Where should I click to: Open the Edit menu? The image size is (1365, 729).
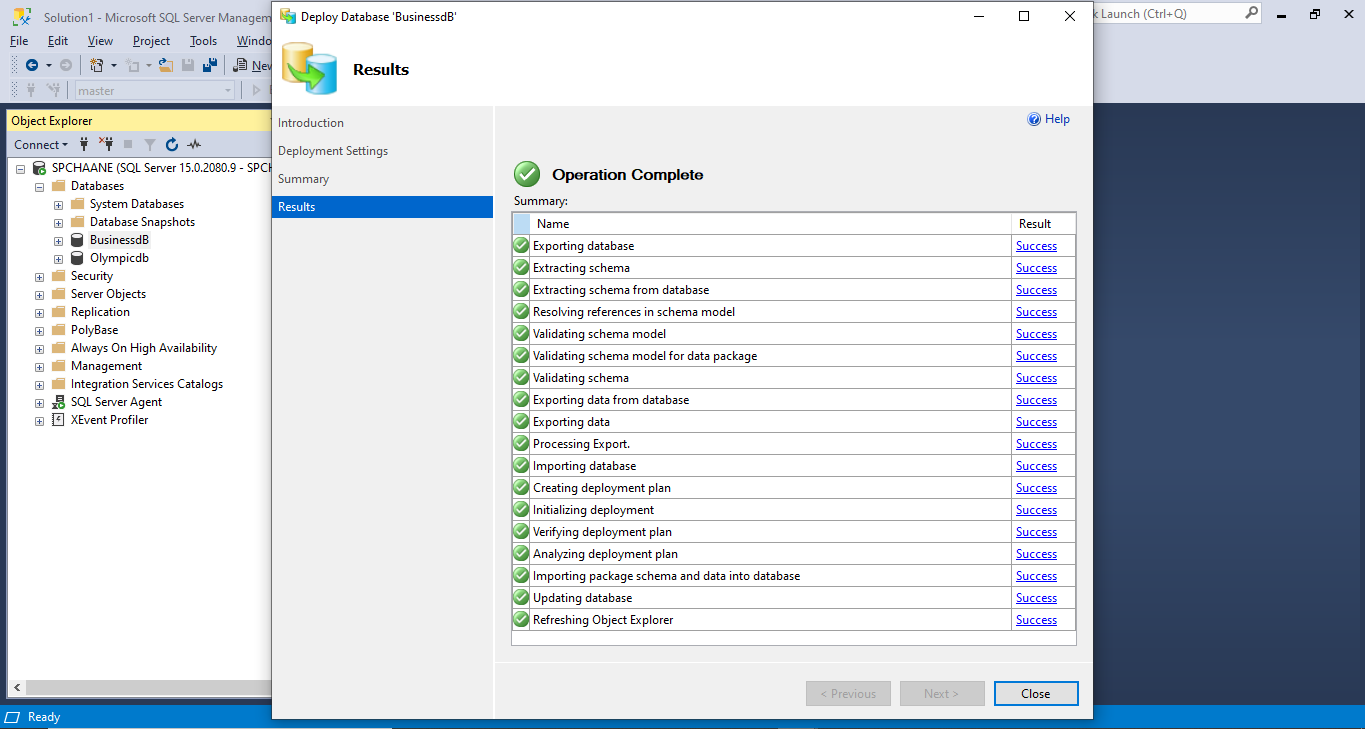[x=58, y=41]
